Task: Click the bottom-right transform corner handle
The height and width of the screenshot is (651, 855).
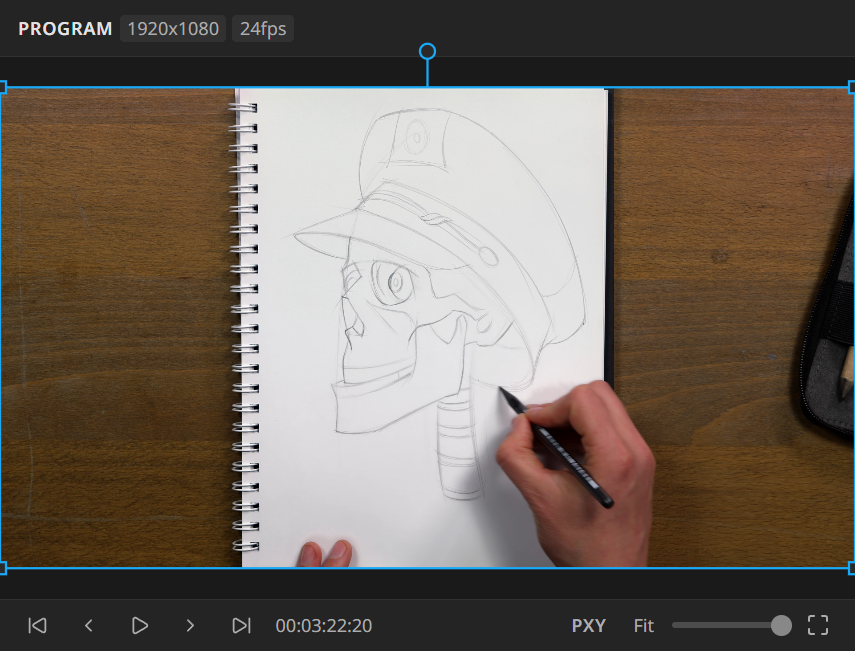Action: point(852,568)
